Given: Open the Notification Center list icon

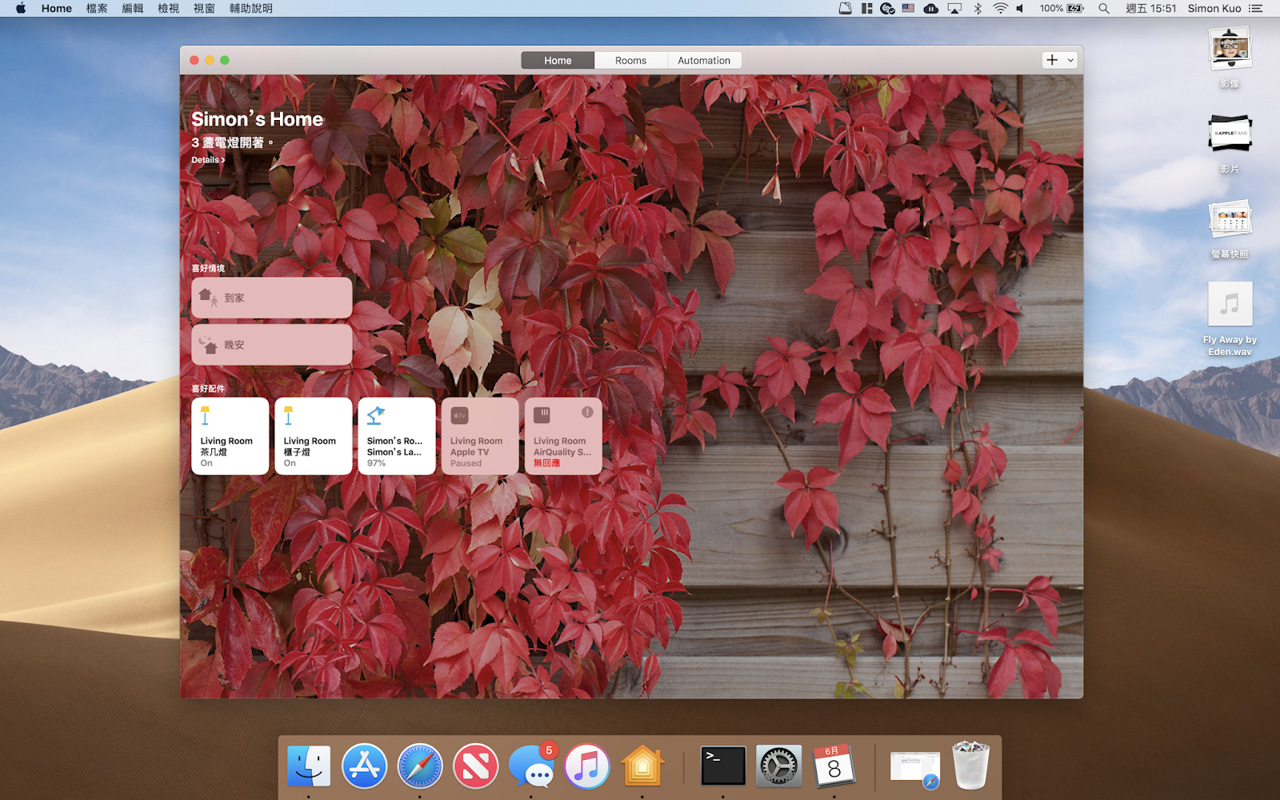Looking at the screenshot, I should point(1255,8).
